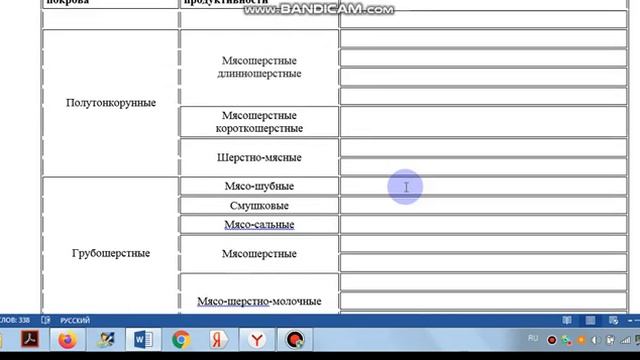Open Firefox from the taskbar
The width and height of the screenshot is (640, 360).
[67, 340]
